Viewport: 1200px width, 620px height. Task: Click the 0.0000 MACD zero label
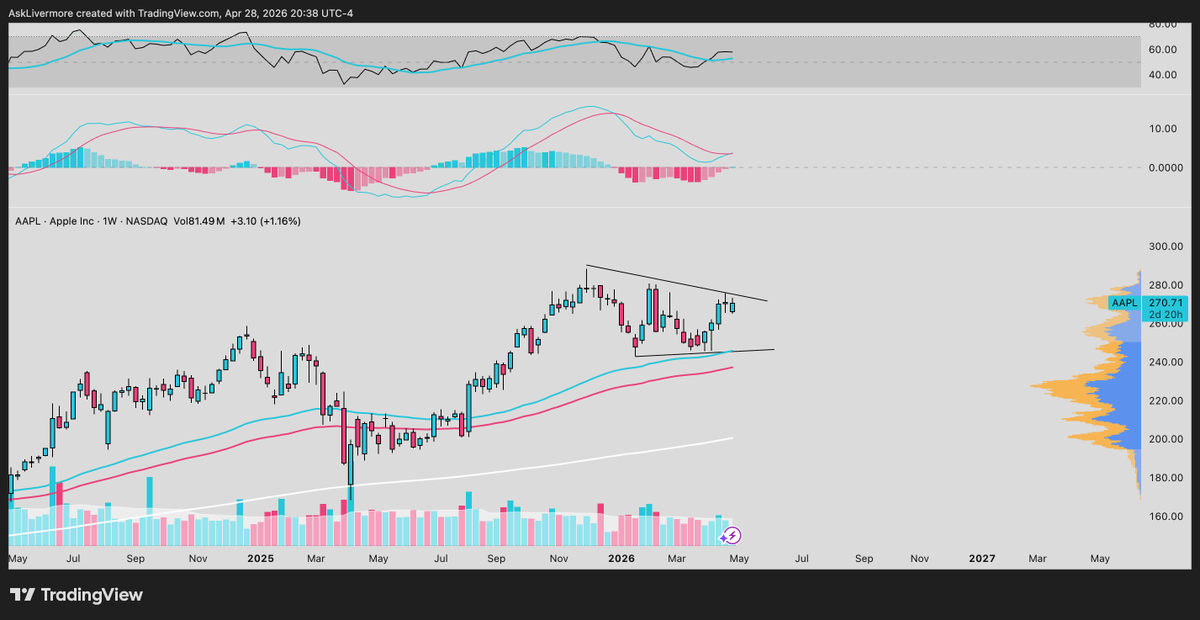click(1165, 167)
